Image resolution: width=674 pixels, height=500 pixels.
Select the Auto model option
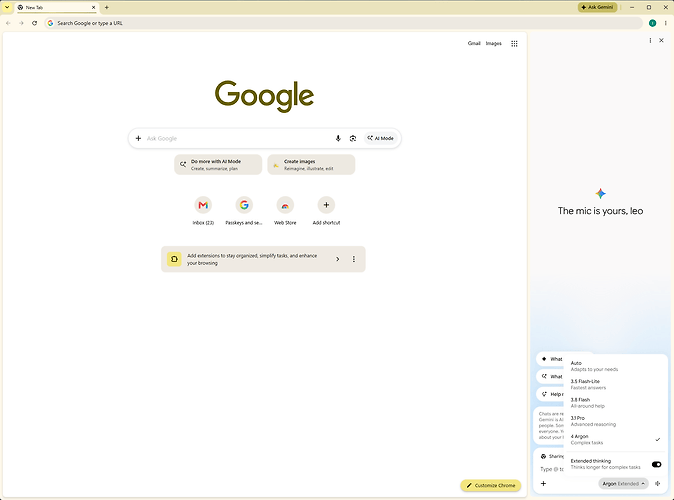coord(614,366)
